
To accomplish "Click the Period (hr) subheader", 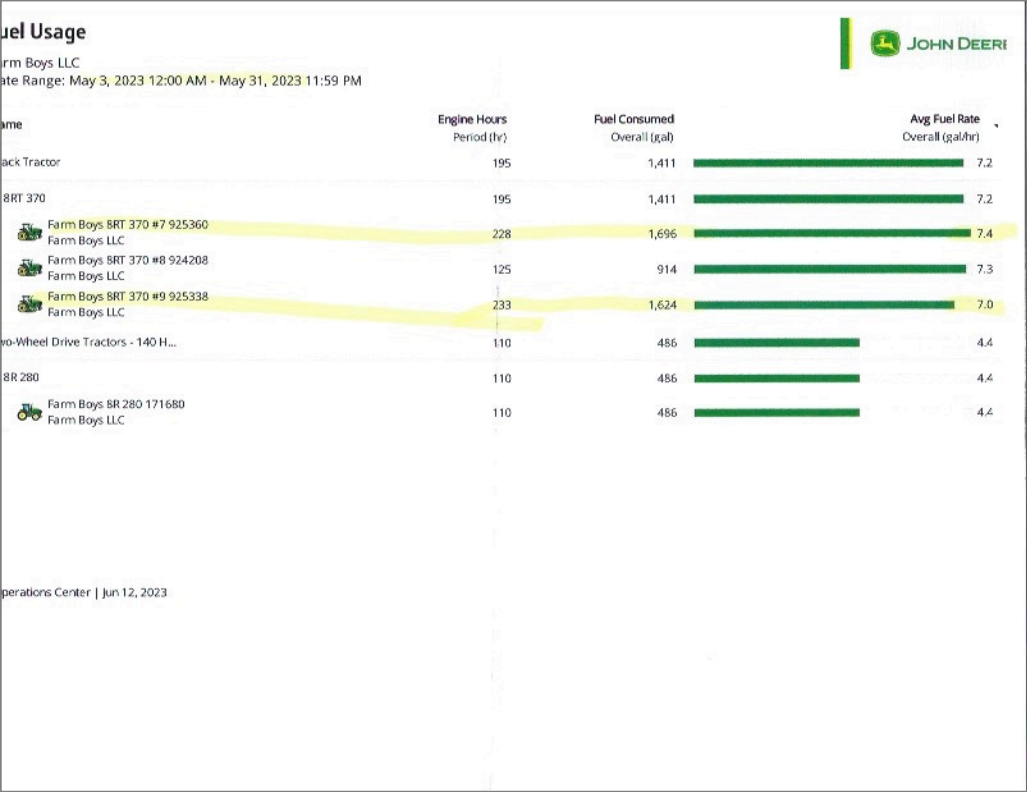I will coord(480,137).
